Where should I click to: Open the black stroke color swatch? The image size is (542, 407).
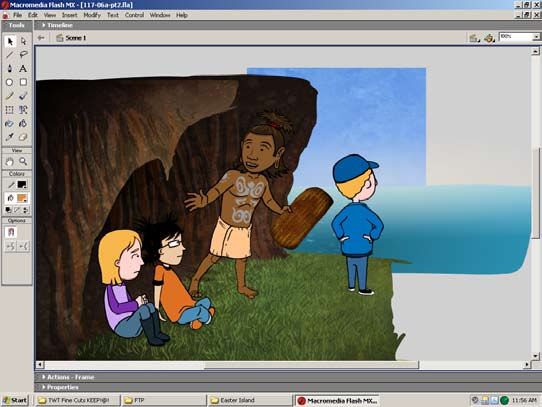pyautogui.click(x=22, y=185)
